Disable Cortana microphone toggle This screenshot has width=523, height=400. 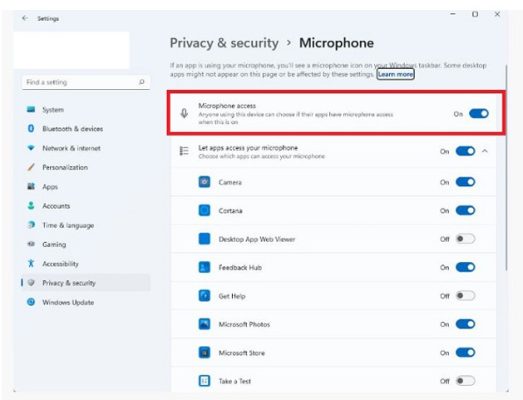click(465, 211)
